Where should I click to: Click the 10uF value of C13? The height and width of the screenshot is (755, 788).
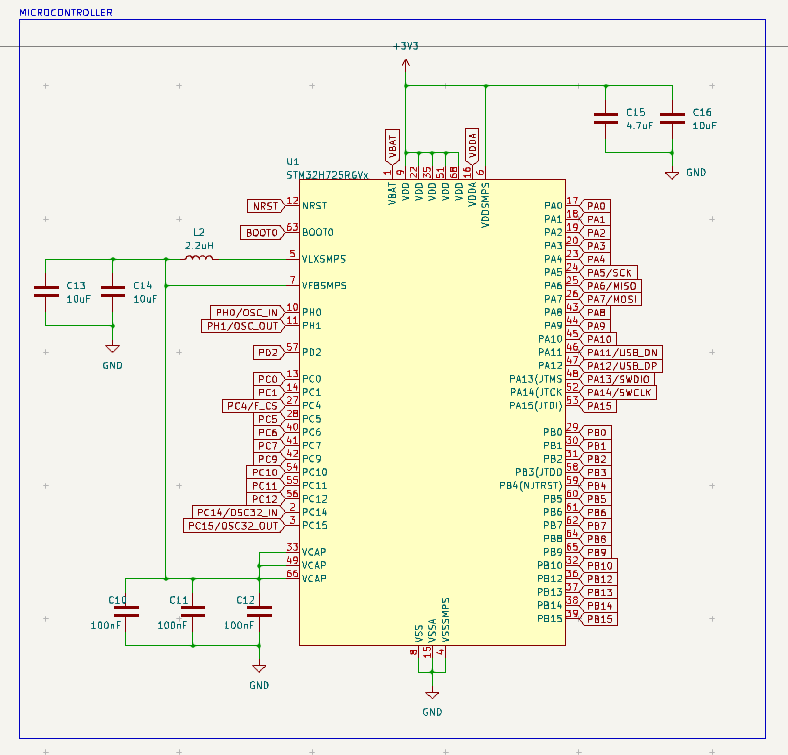[x=78, y=299]
